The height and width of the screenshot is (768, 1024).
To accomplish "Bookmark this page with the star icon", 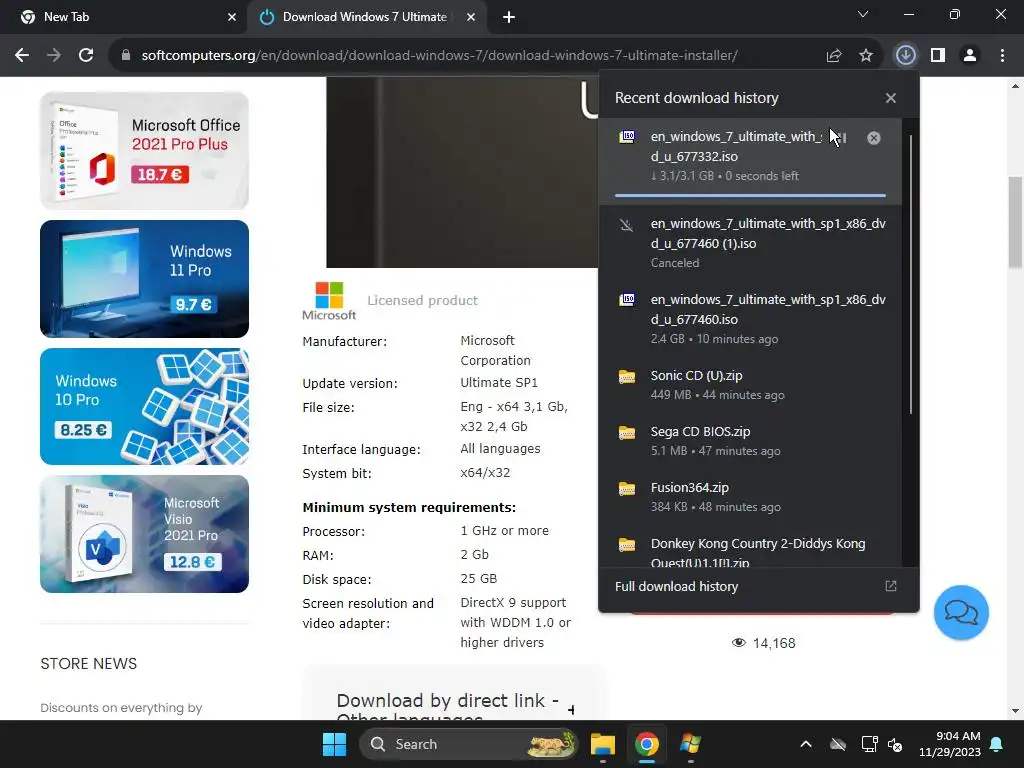I will [866, 56].
